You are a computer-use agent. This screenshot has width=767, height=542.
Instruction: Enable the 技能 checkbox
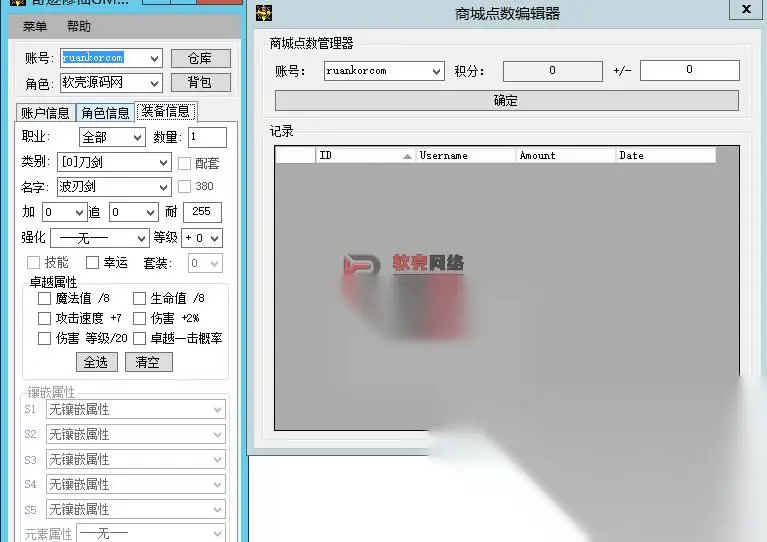tap(33, 263)
